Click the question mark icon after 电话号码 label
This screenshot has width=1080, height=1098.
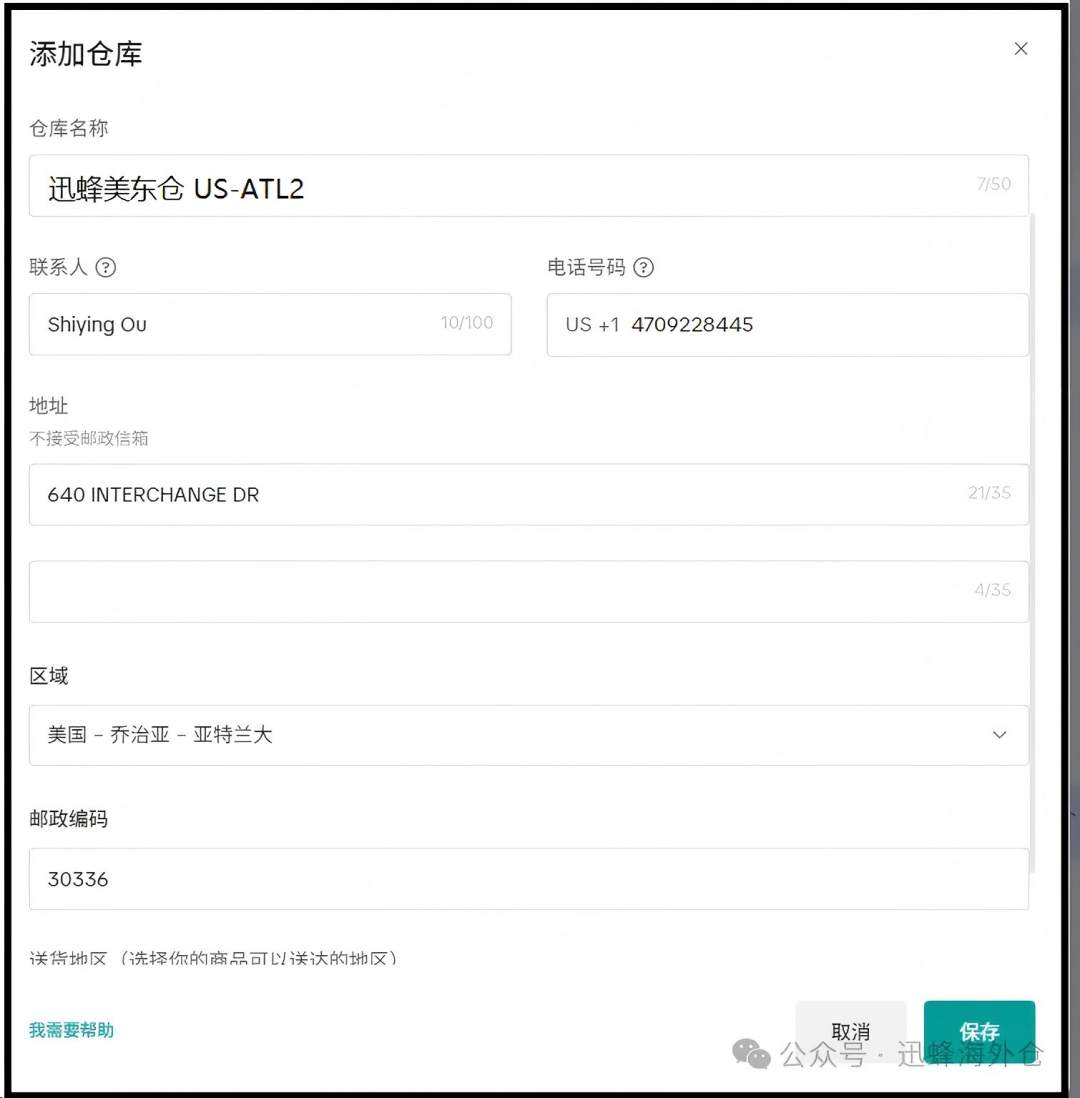pos(645,267)
